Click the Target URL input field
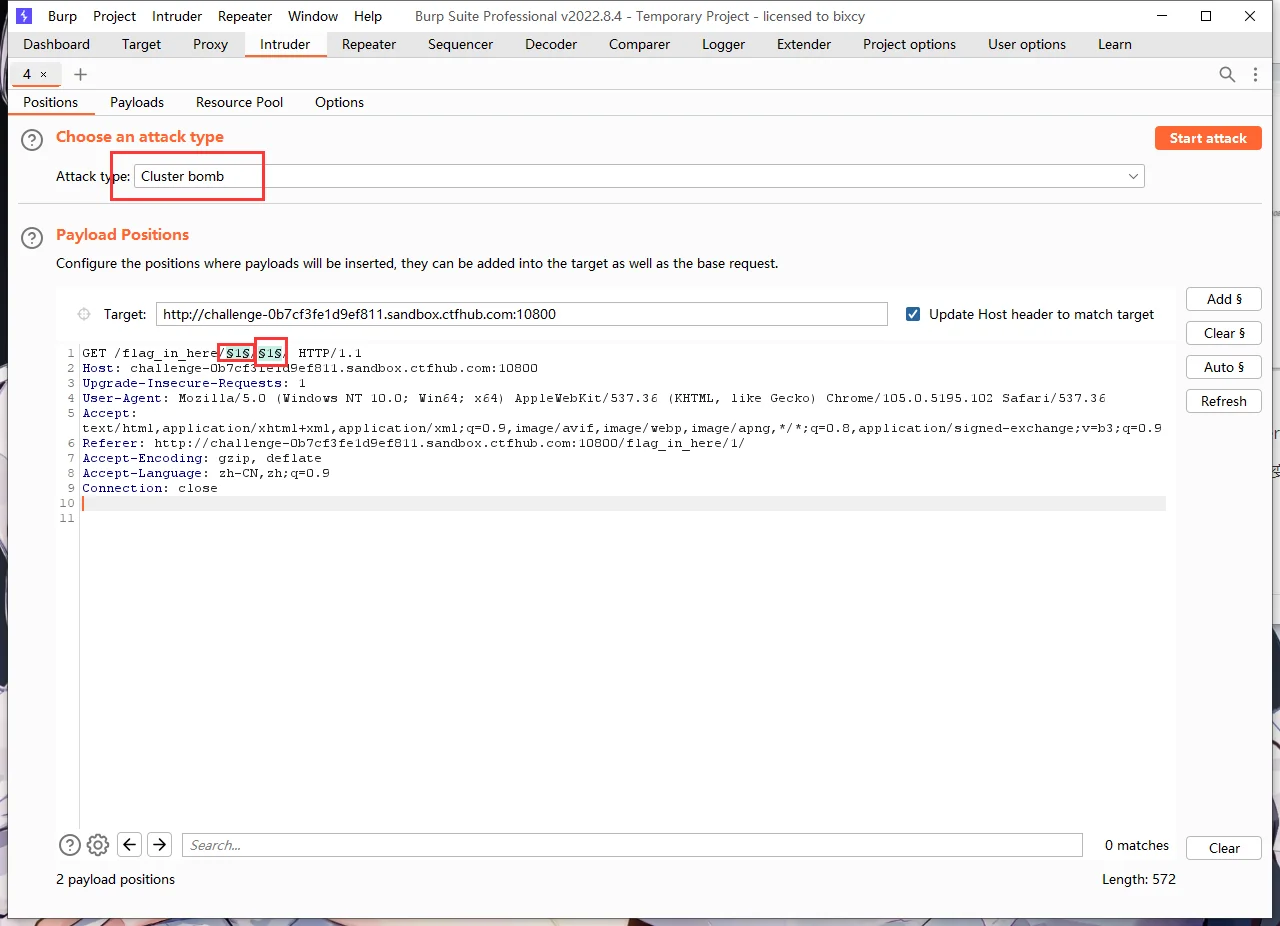The width and height of the screenshot is (1280, 926). click(521, 314)
